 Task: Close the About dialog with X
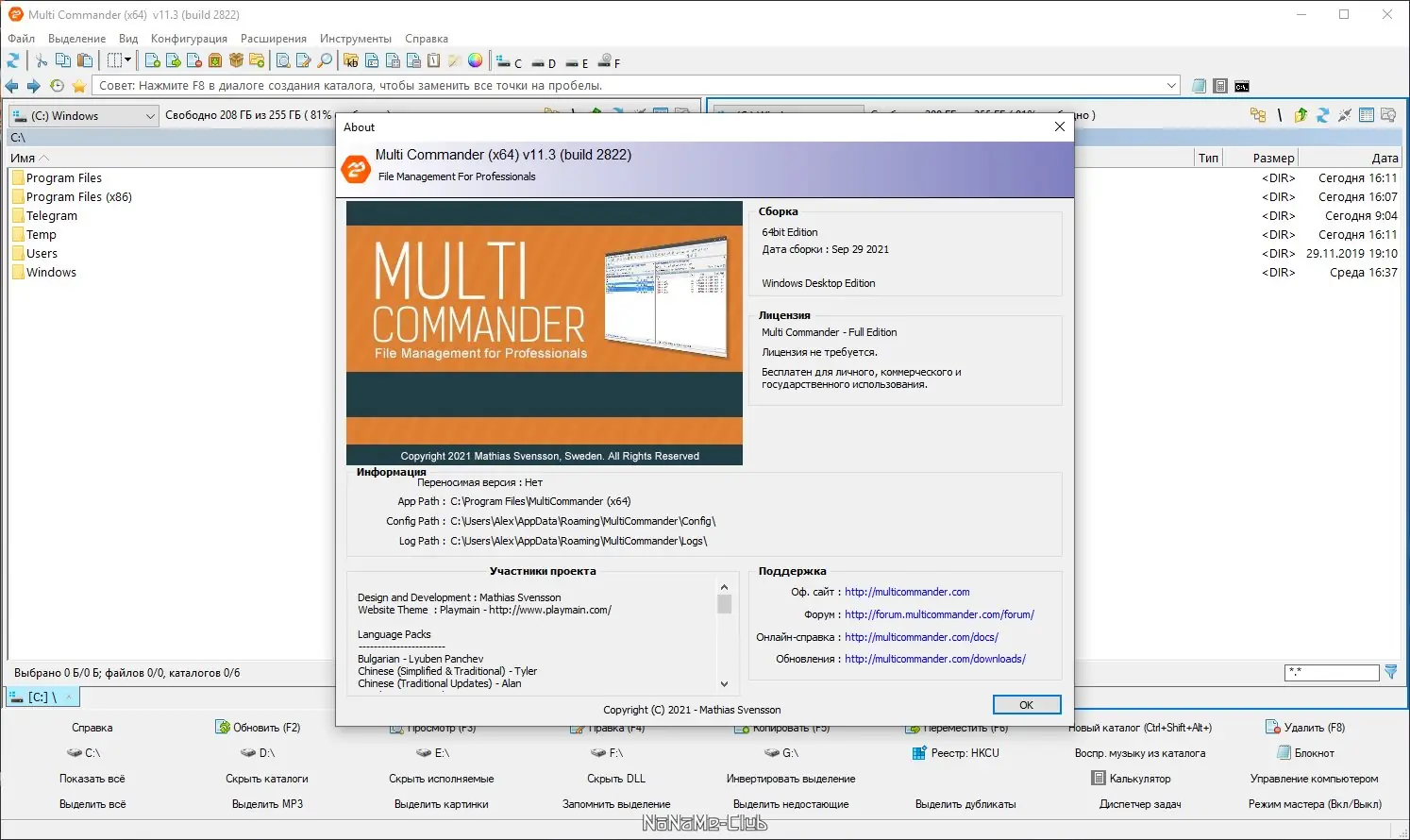[x=1059, y=126]
